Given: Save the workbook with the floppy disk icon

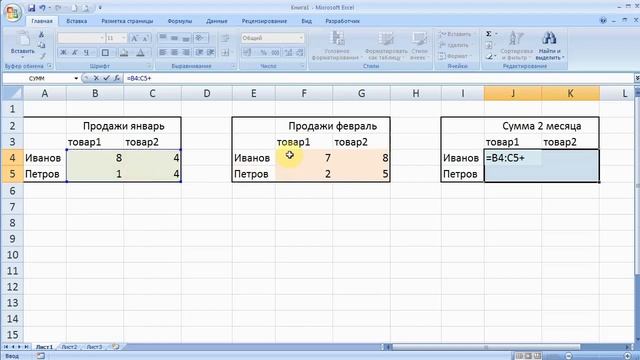Looking at the screenshot, I should pyautogui.click(x=32, y=8).
